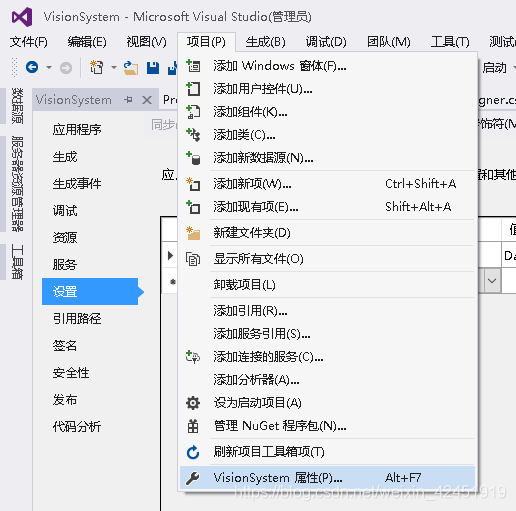Click the Add User Control icon
This screenshot has height=511, width=516.
point(193,89)
